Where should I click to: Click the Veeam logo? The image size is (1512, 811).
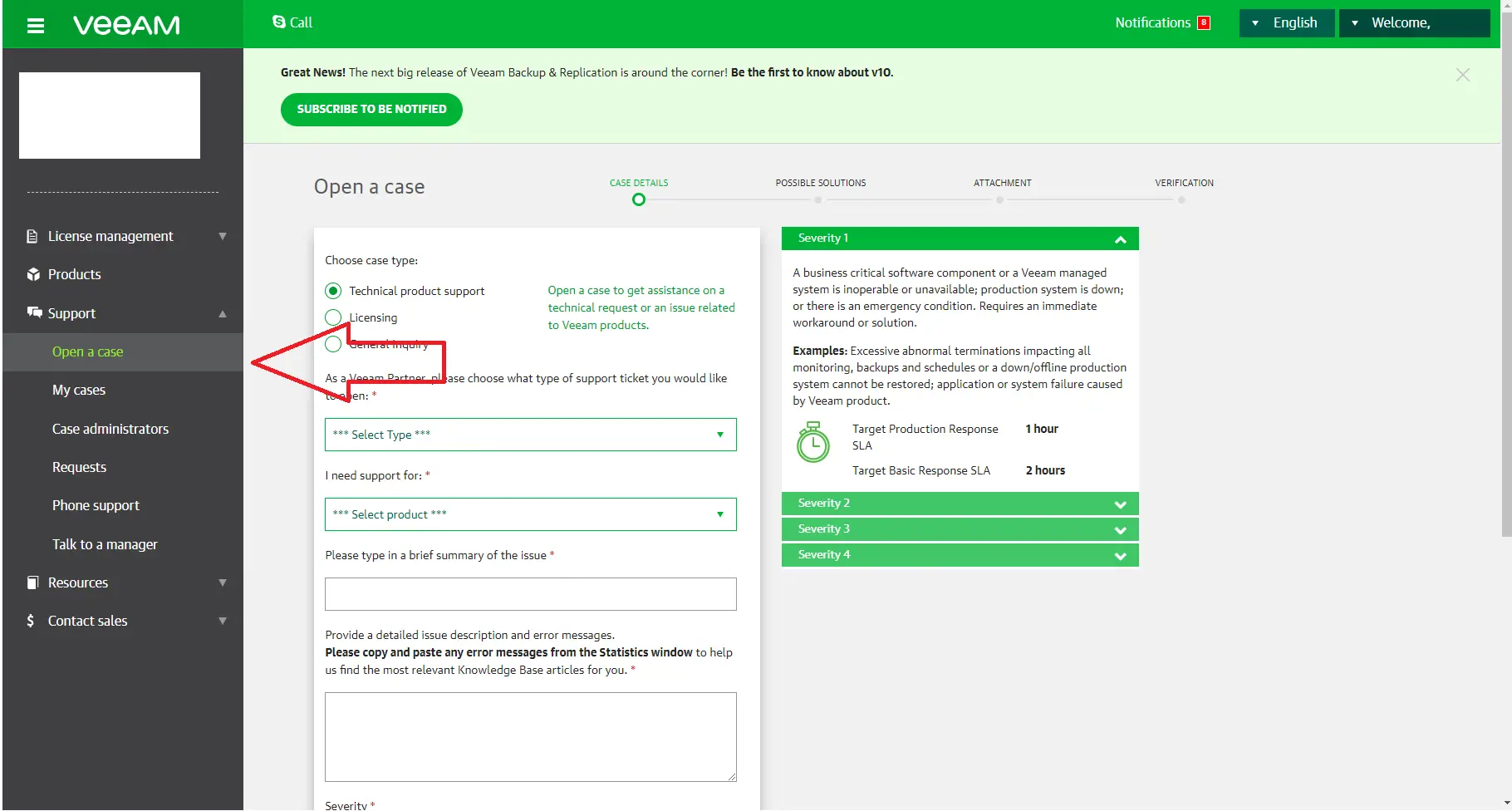click(126, 26)
